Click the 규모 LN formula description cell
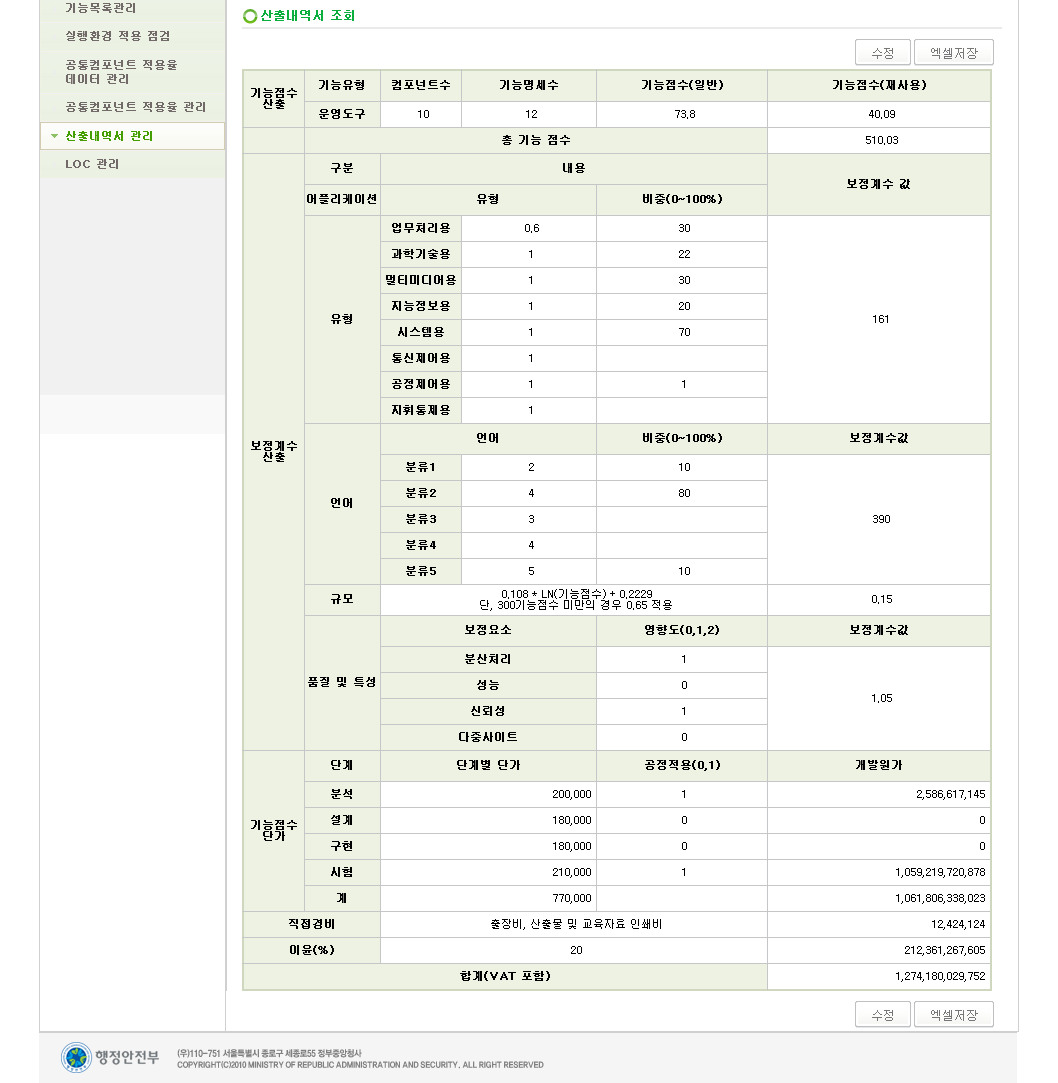Image resolution: width=1058 pixels, height=1083 pixels. (574, 599)
